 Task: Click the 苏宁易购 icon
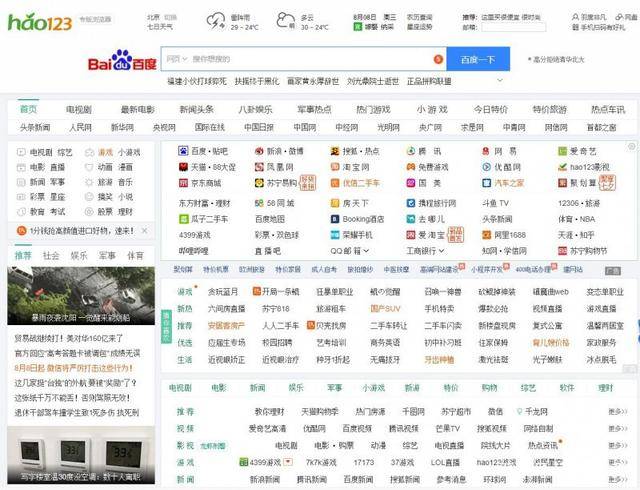click(x=259, y=183)
